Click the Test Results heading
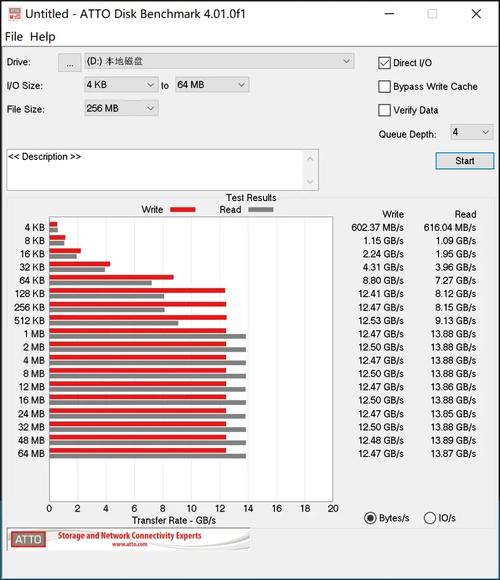The image size is (500, 580). [251, 198]
